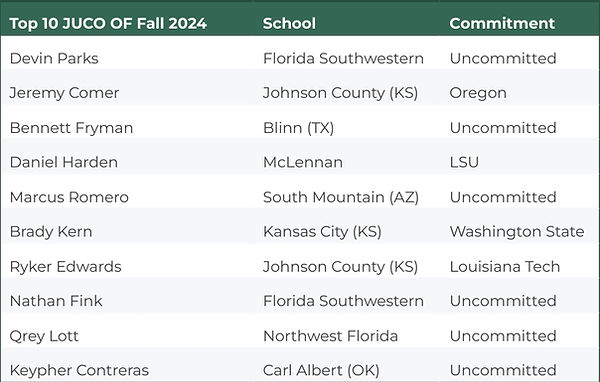The width and height of the screenshot is (600, 382).
Task: Select Keypher Contreras in last row
Action: [79, 371]
